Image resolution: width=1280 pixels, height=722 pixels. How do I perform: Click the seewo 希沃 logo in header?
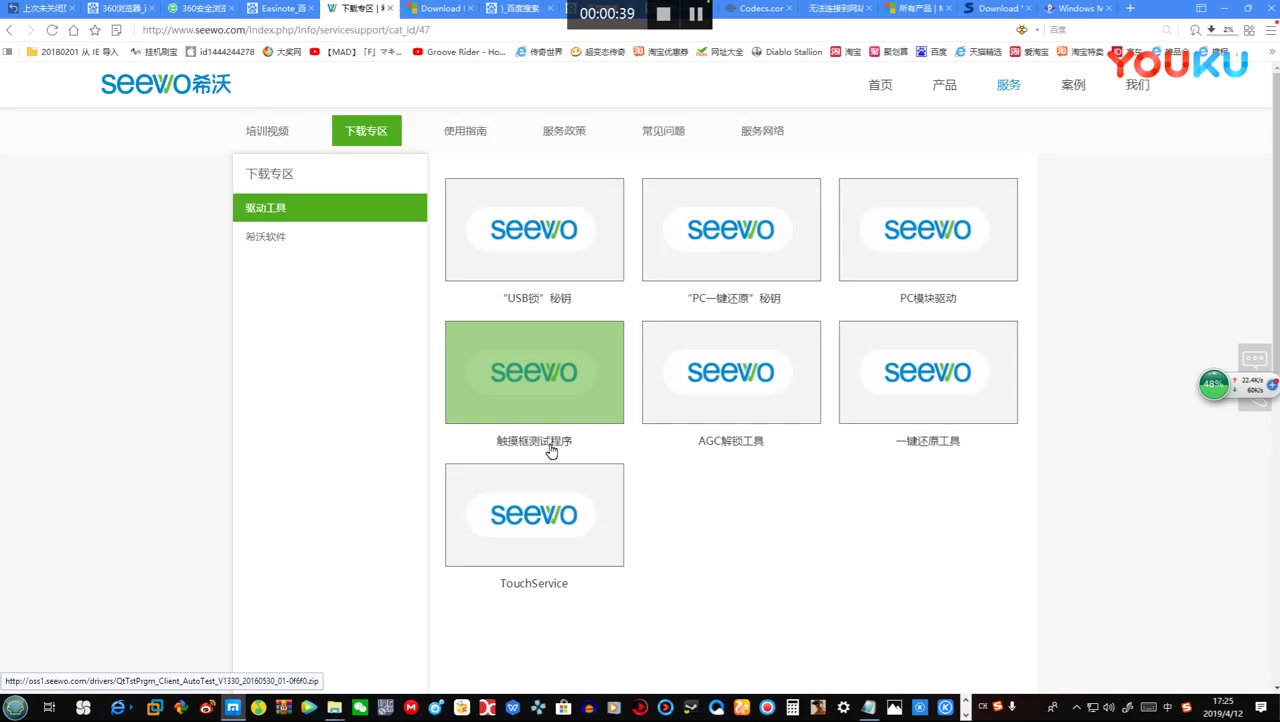click(x=166, y=84)
